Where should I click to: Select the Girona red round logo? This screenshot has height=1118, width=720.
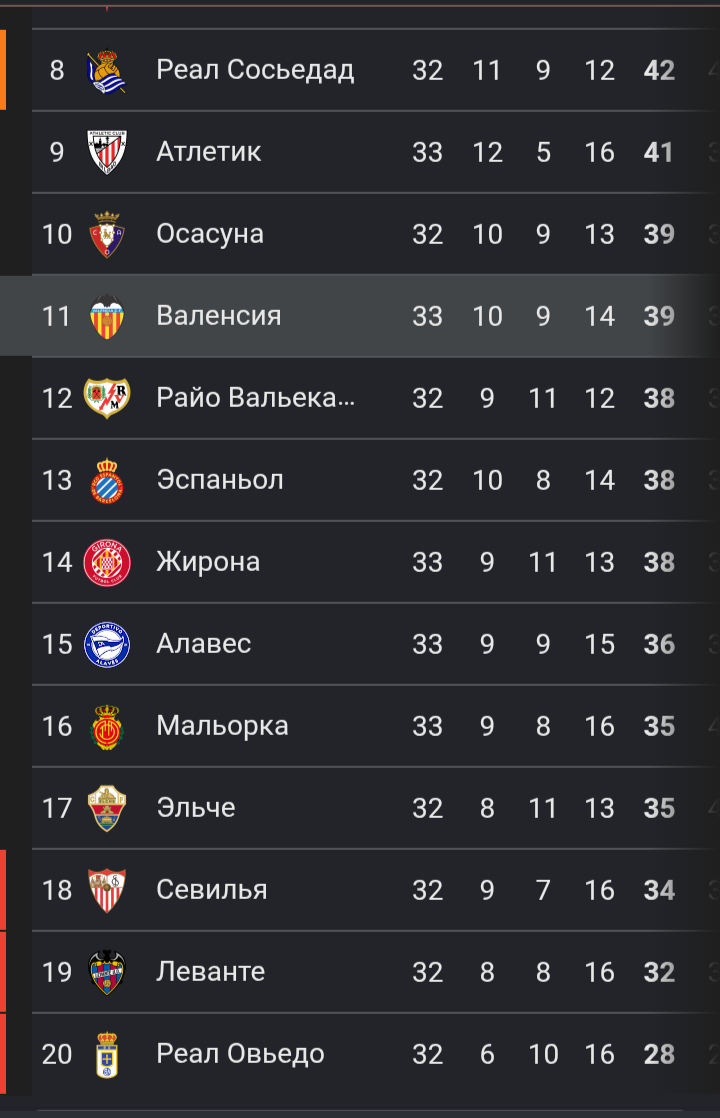click(x=106, y=562)
